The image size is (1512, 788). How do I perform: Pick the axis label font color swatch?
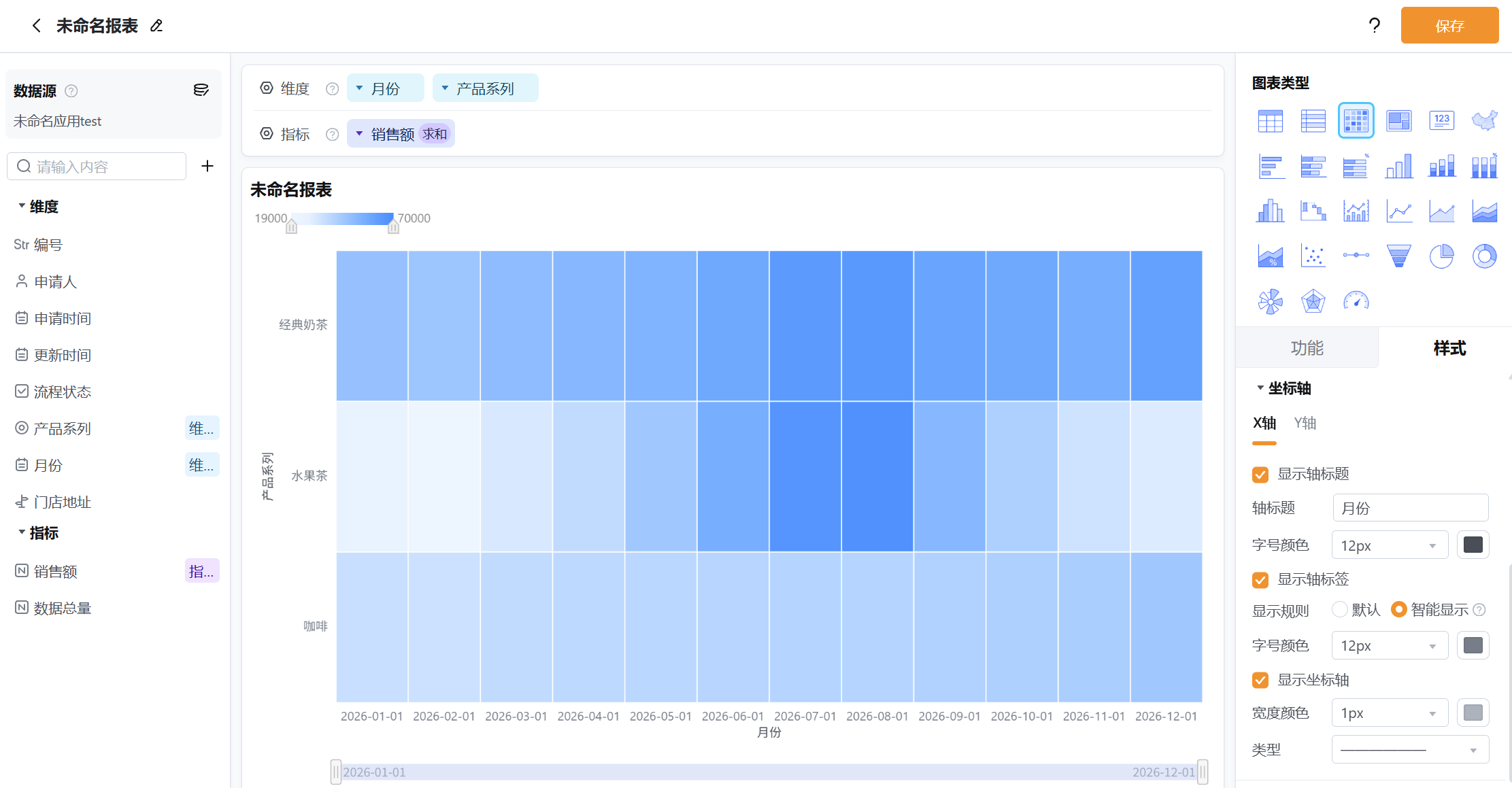(x=1473, y=646)
